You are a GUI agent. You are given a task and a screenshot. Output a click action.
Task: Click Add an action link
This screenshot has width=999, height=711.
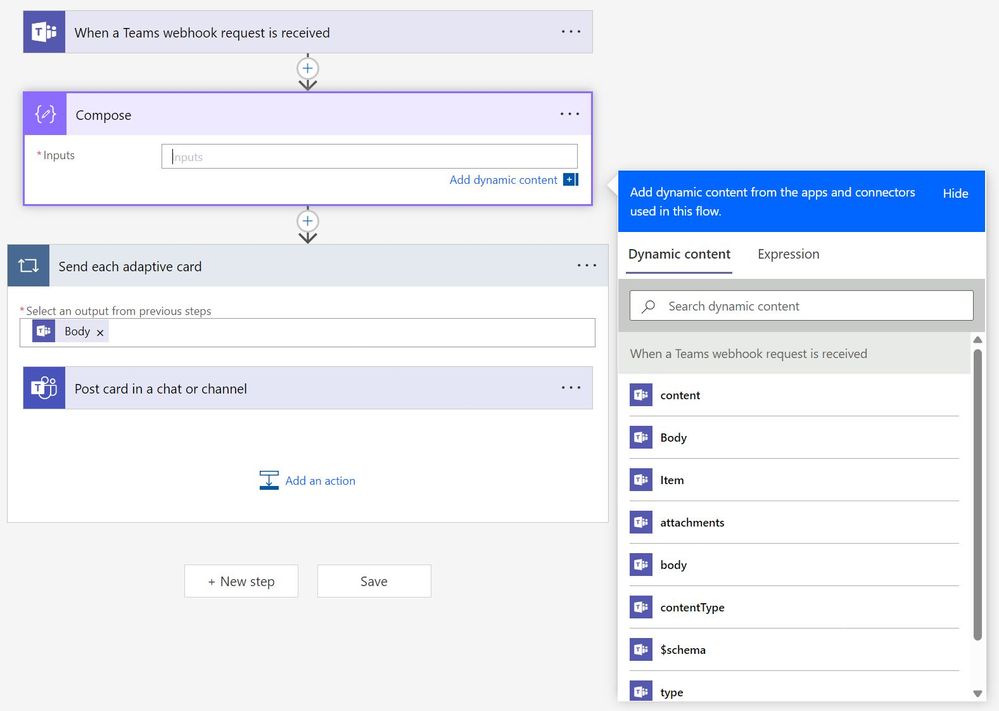(320, 481)
